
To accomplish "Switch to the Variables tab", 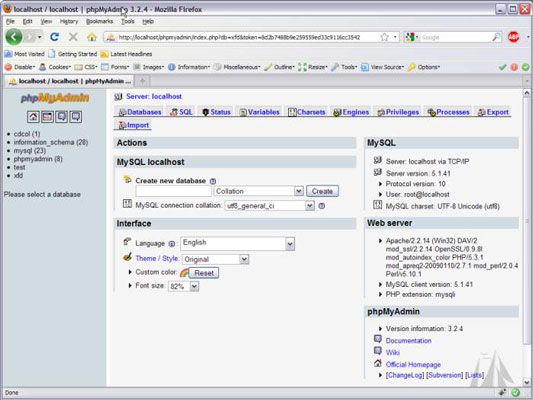I will click(259, 112).
